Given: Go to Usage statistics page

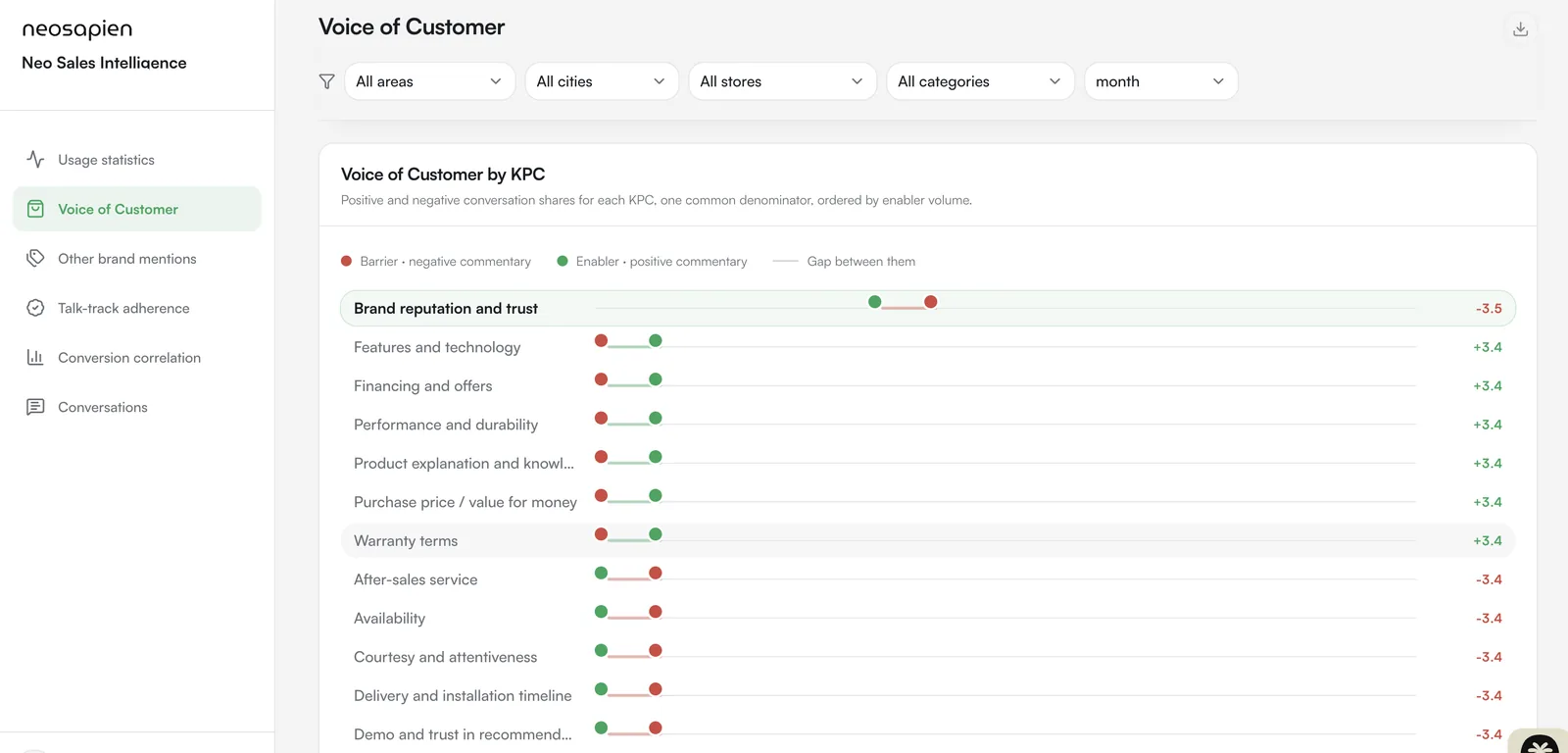Looking at the screenshot, I should click(x=137, y=160).
